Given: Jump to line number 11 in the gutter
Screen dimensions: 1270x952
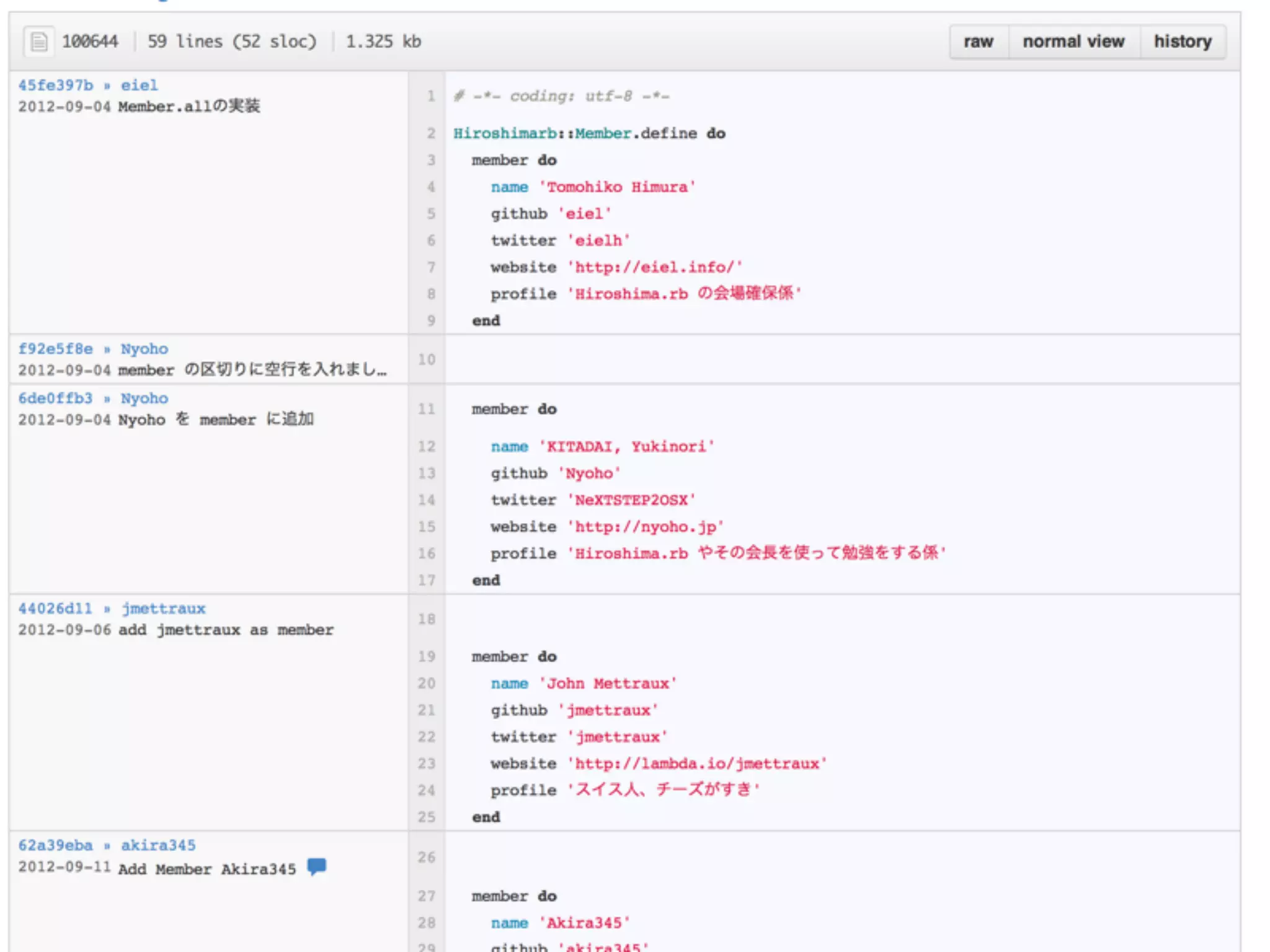Looking at the screenshot, I should [427, 409].
